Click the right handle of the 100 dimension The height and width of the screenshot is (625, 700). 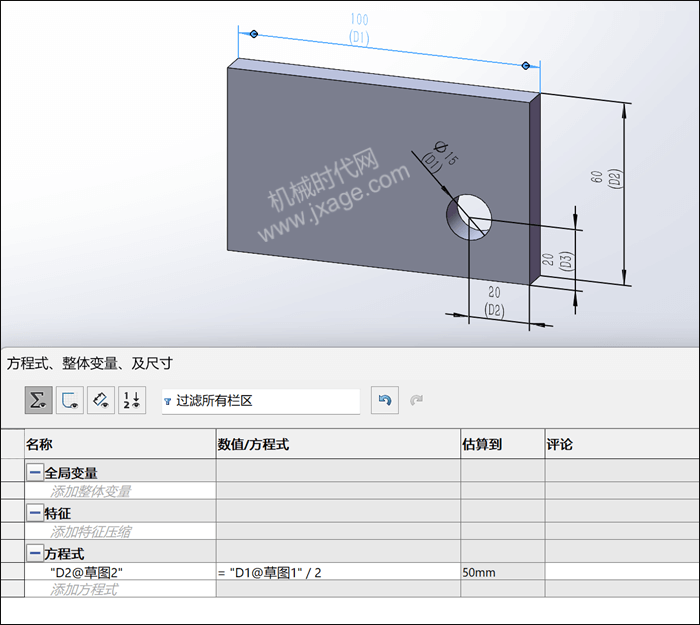coord(525,66)
